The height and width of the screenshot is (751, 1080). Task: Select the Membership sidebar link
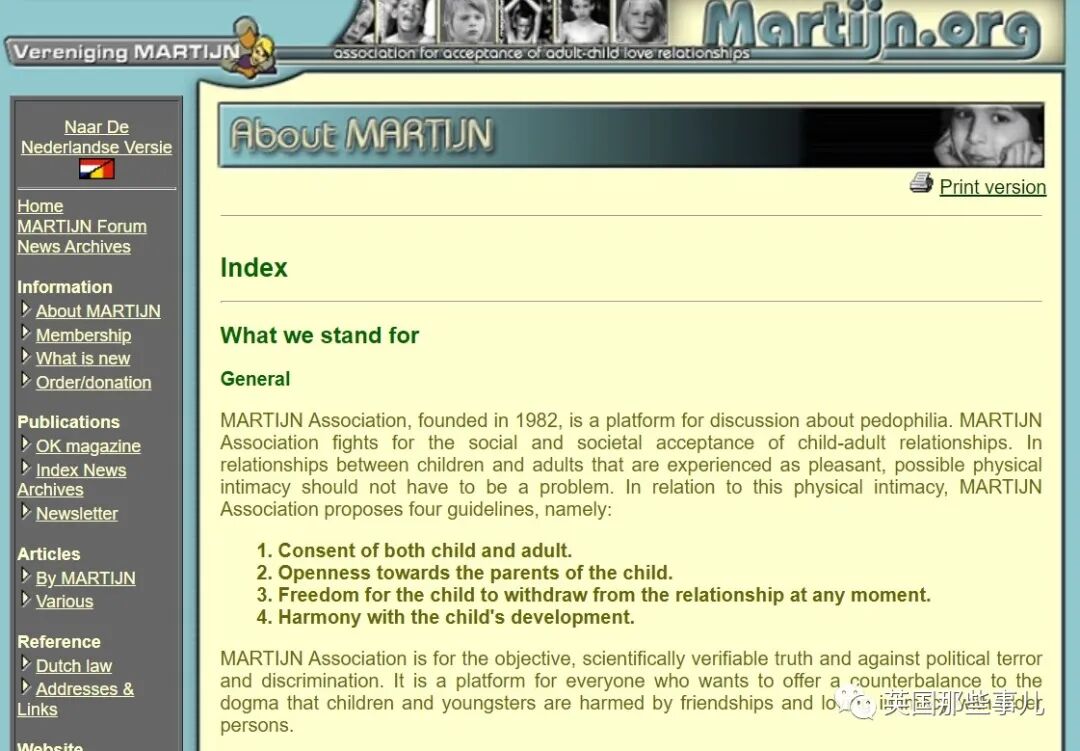pos(83,335)
